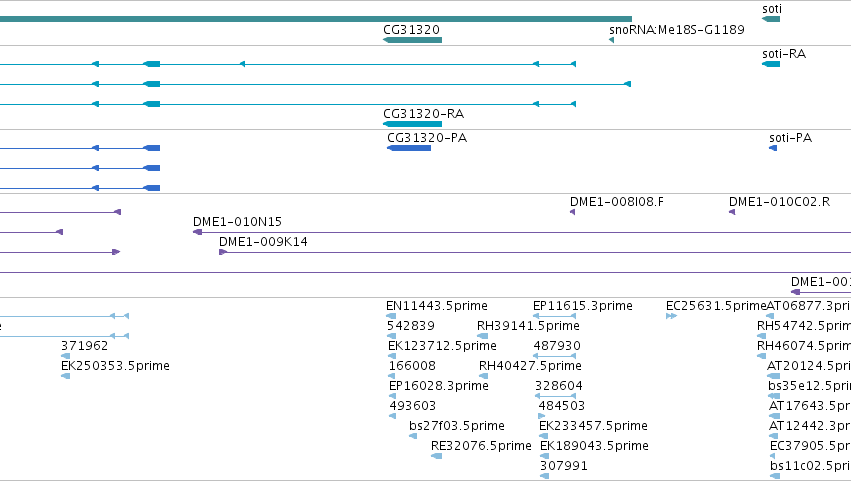This screenshot has height=481, width=851.
Task: Select the EP11615.3prime EST feature
Action: pyautogui.click(x=554, y=316)
